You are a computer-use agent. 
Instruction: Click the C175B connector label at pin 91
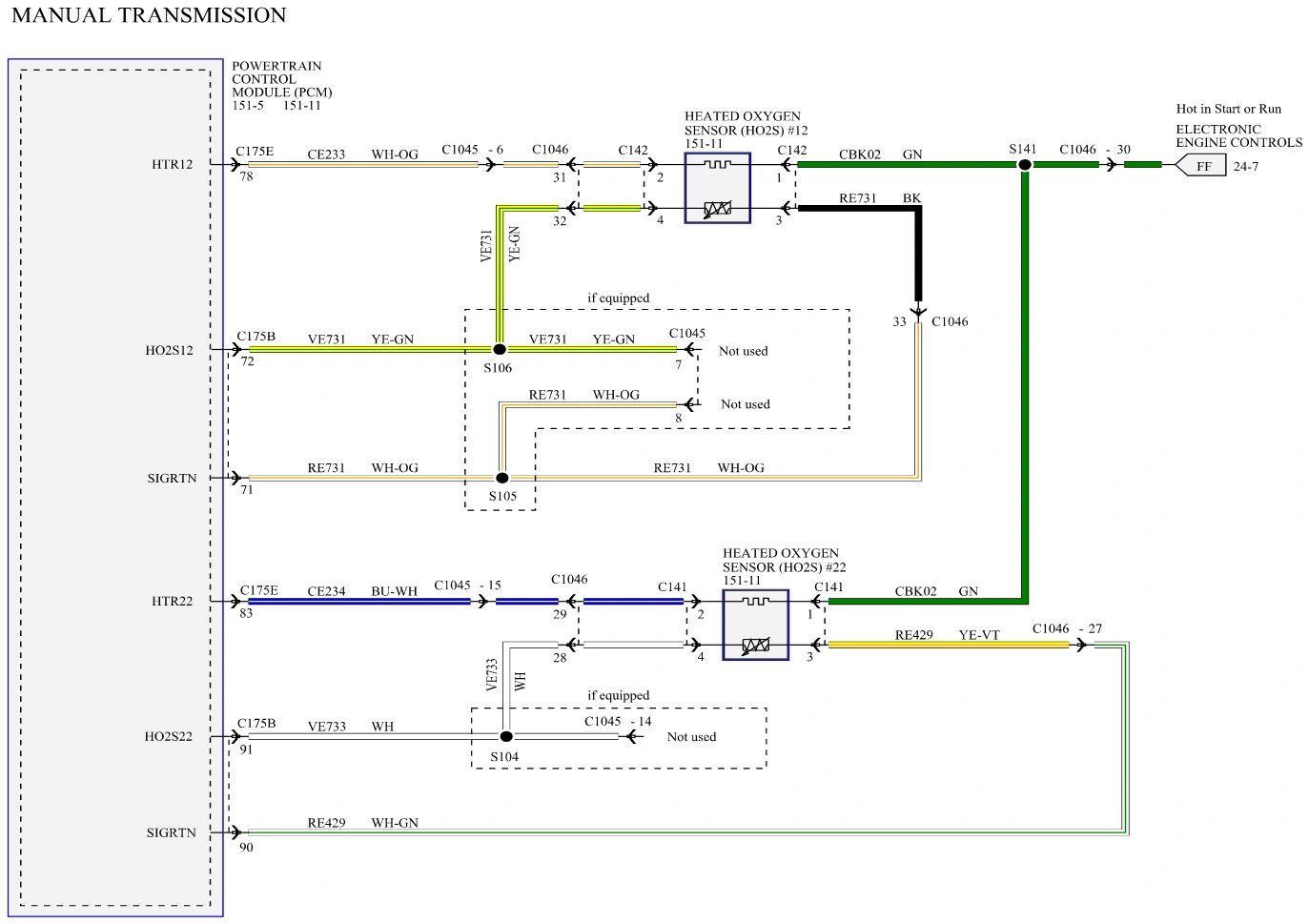(256, 724)
